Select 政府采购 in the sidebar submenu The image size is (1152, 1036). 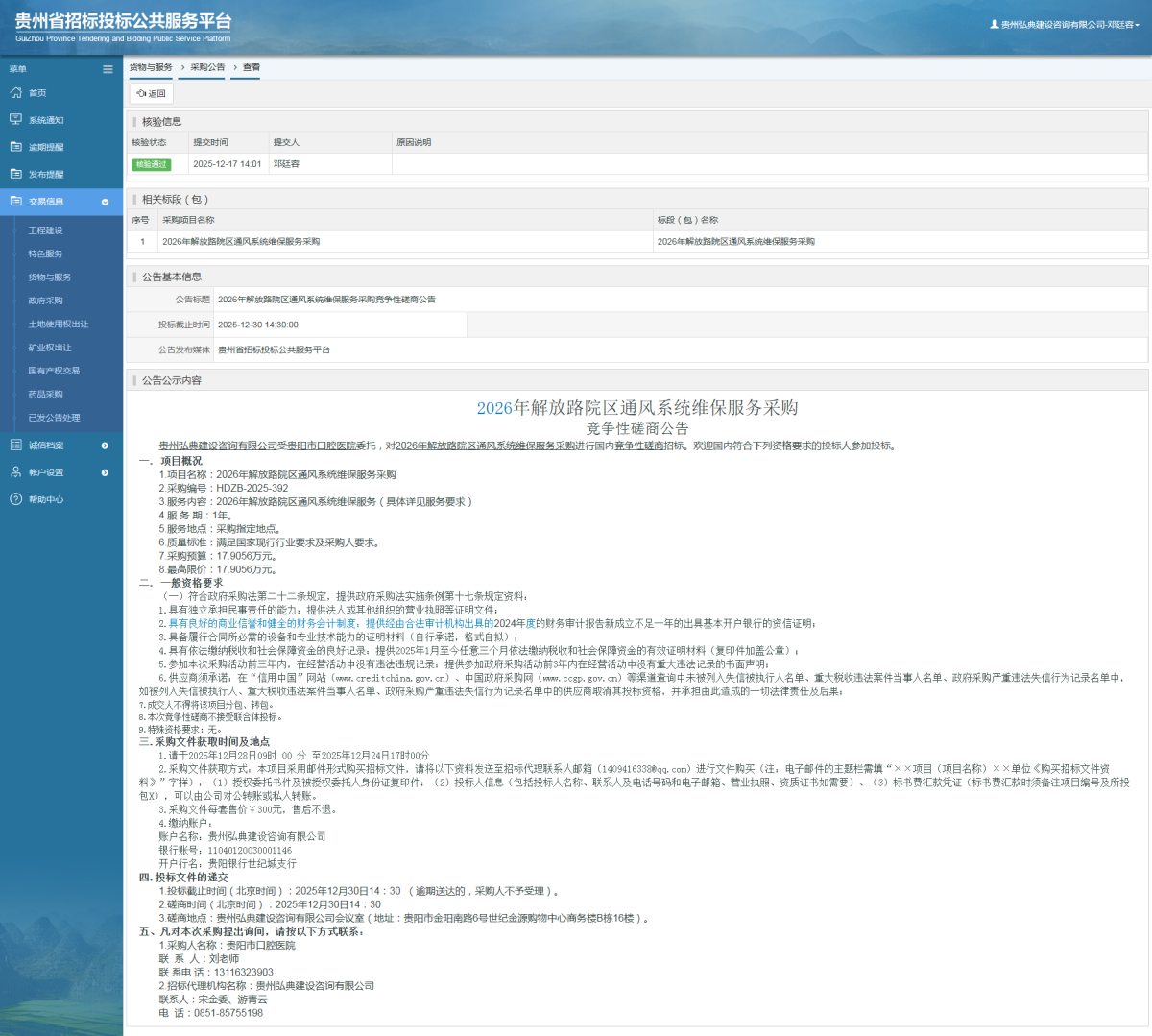(45, 301)
